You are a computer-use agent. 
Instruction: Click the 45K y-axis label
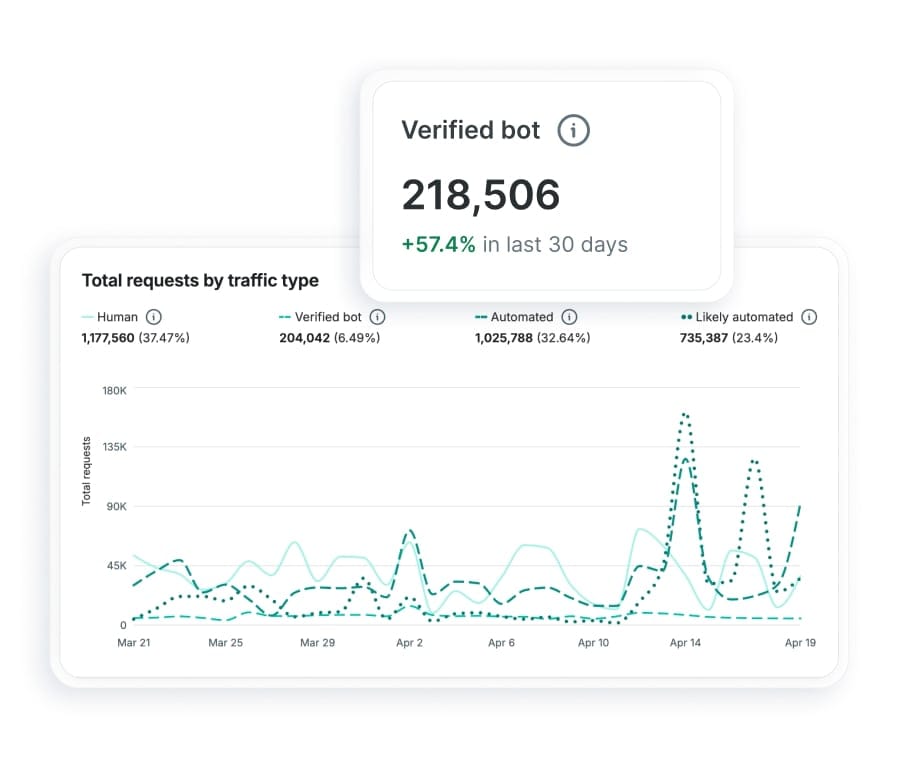pyautogui.click(x=117, y=566)
